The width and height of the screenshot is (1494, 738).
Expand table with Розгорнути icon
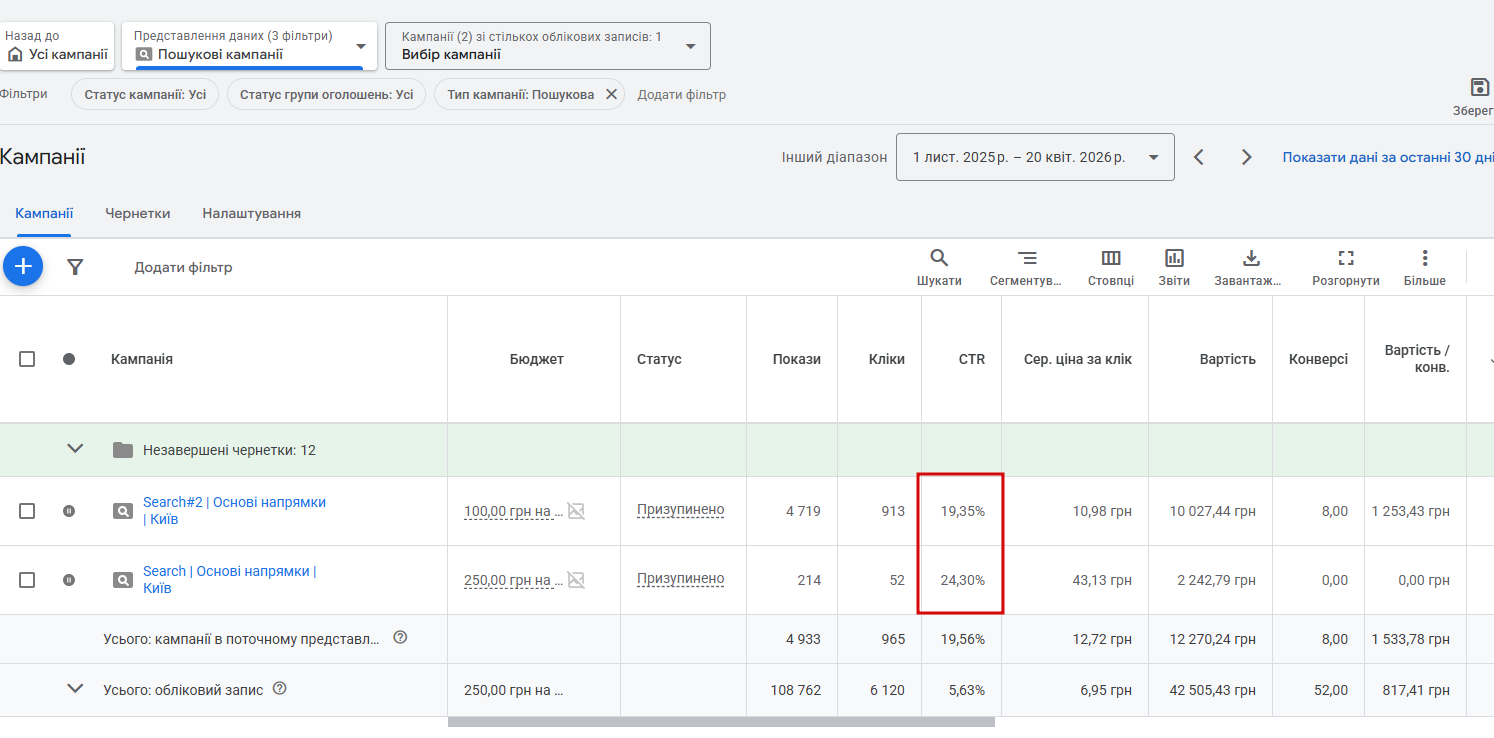(x=1346, y=258)
